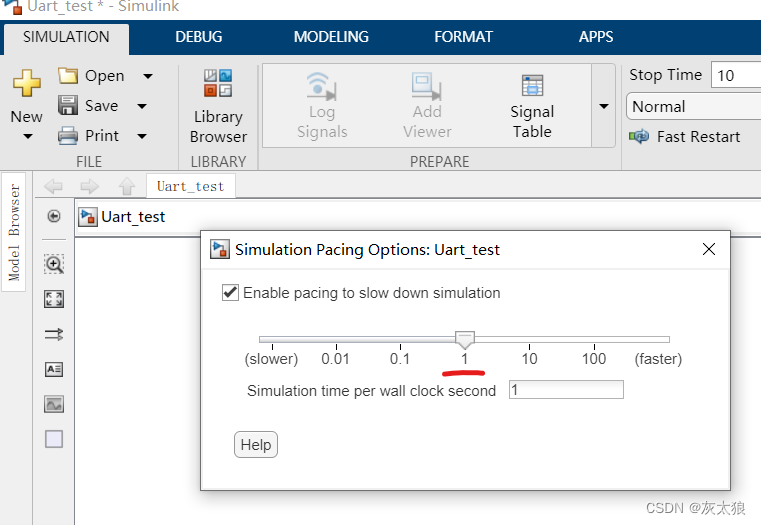
Task: Click the Open folder icon
Action: pyautogui.click(x=68, y=76)
